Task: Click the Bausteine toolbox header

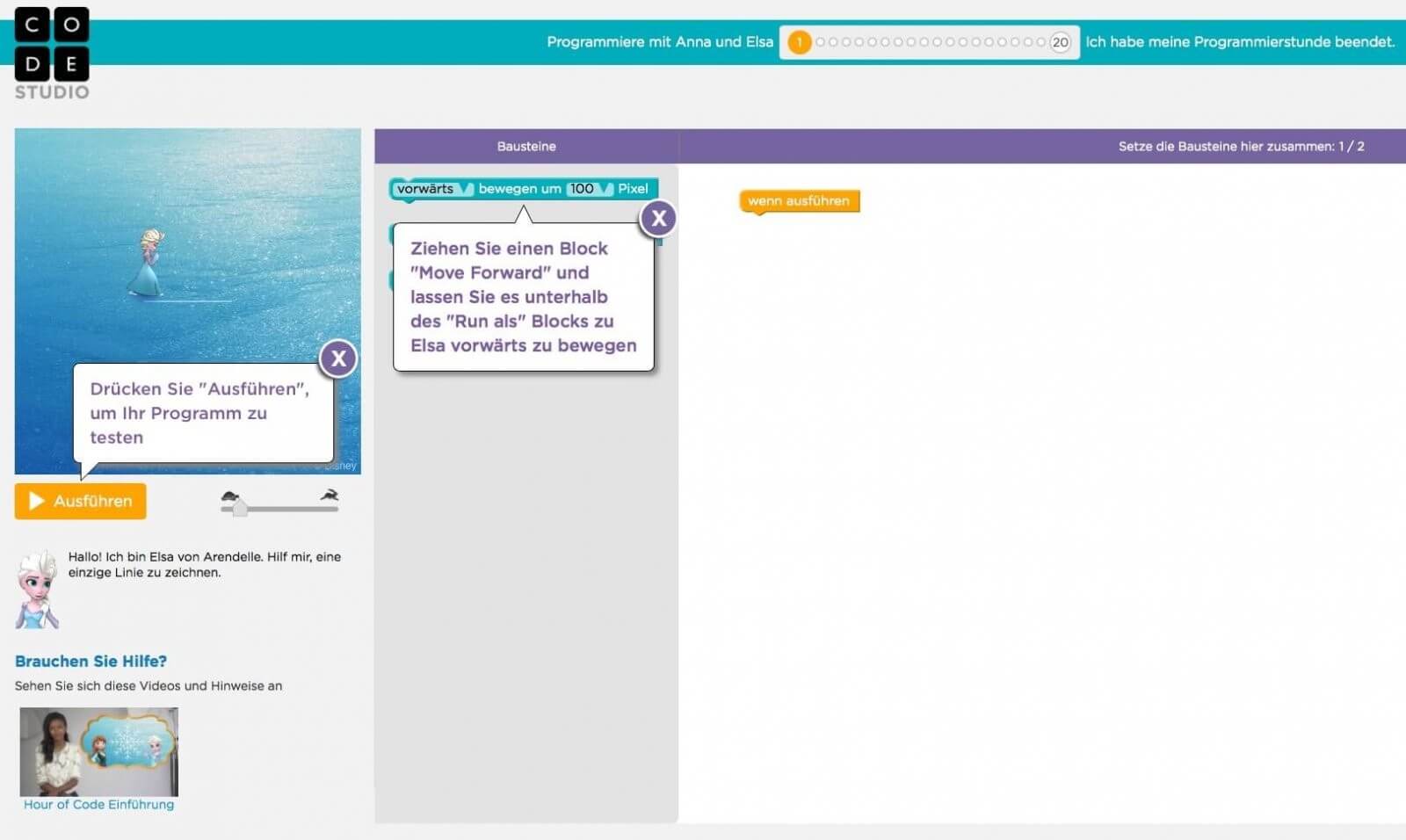Action: 526,147
